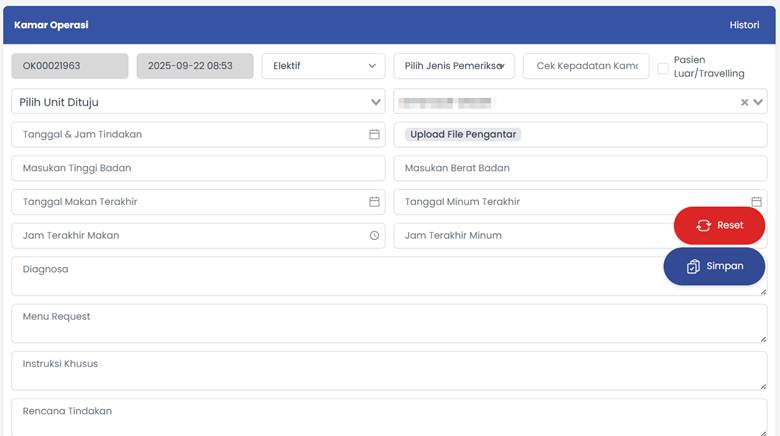Click the Reset refresh icon
780x436 pixels.
[x=703, y=226]
